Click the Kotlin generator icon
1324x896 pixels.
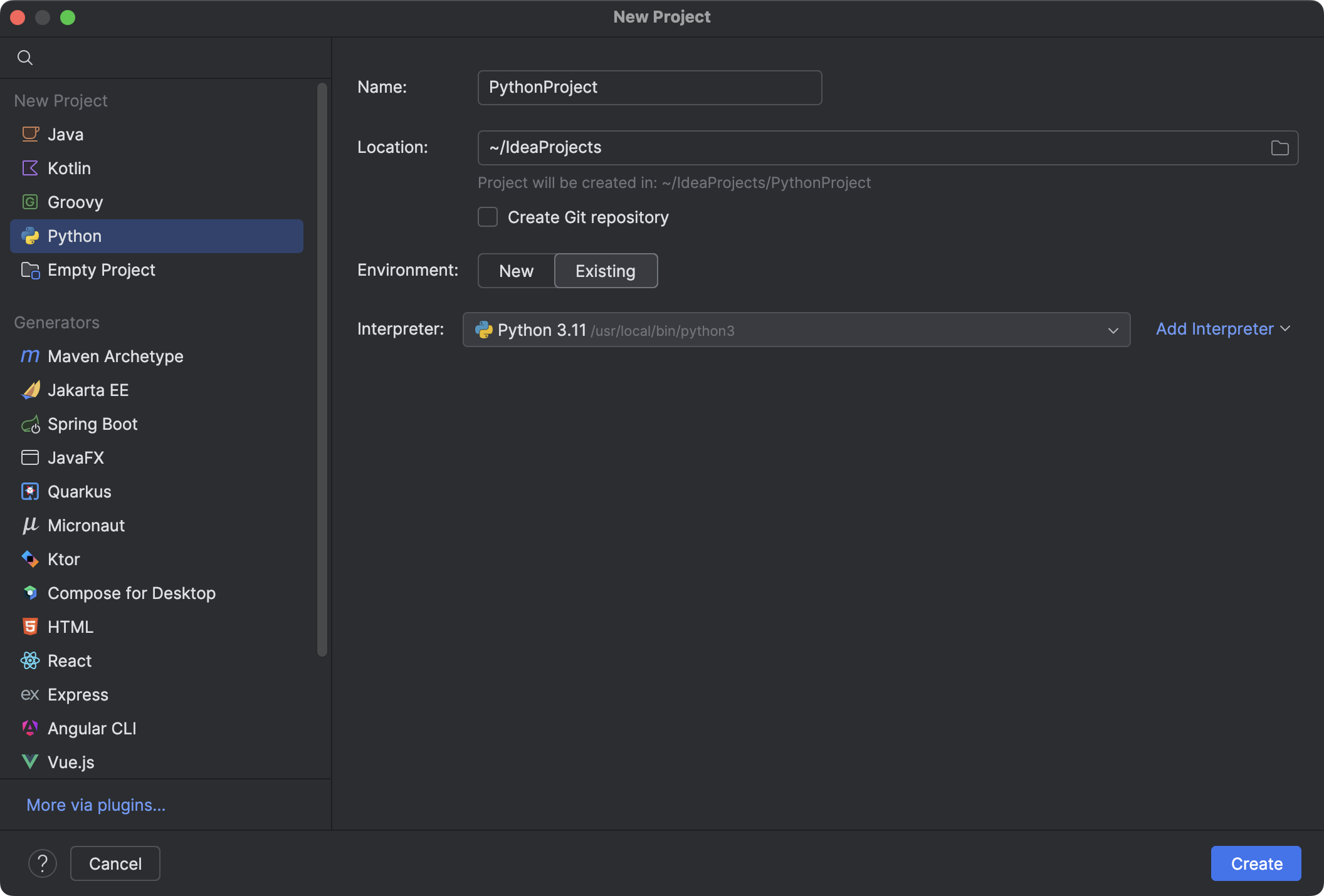click(x=29, y=168)
